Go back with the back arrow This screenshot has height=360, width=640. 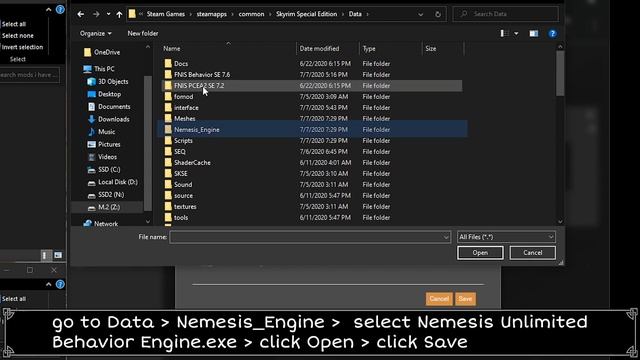pyautogui.click(x=81, y=14)
